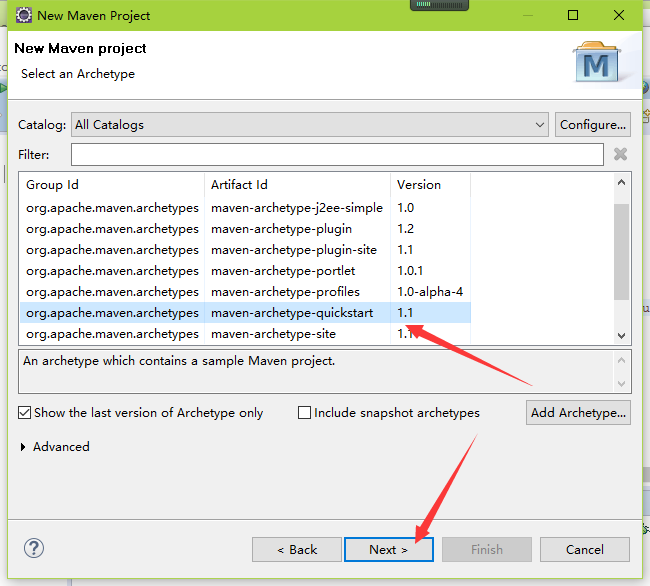The image size is (650, 586).
Task: Click the archetype list scrollbar thumb
Action: pyautogui.click(x=621, y=252)
